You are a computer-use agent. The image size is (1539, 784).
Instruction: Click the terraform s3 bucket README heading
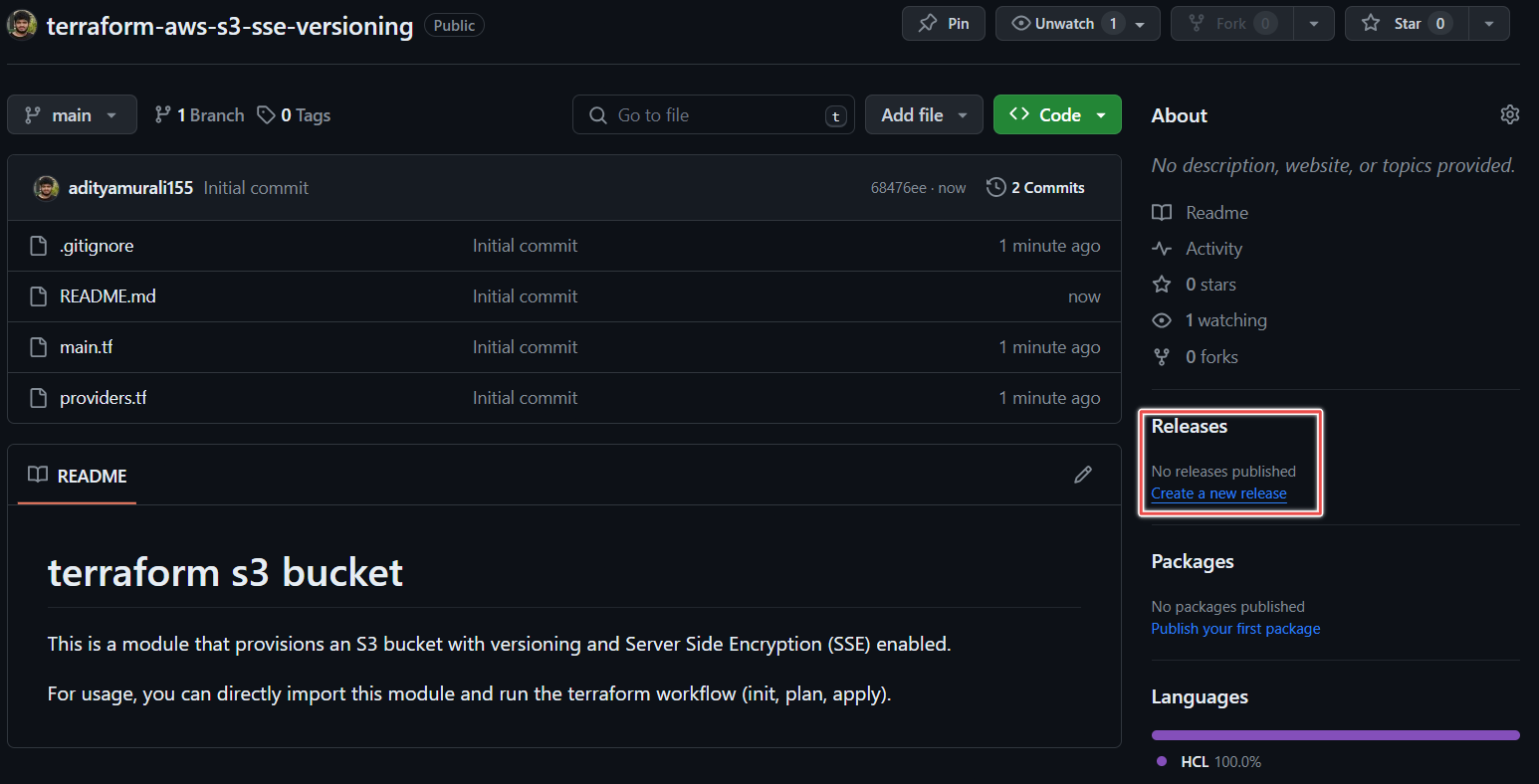[x=225, y=572]
